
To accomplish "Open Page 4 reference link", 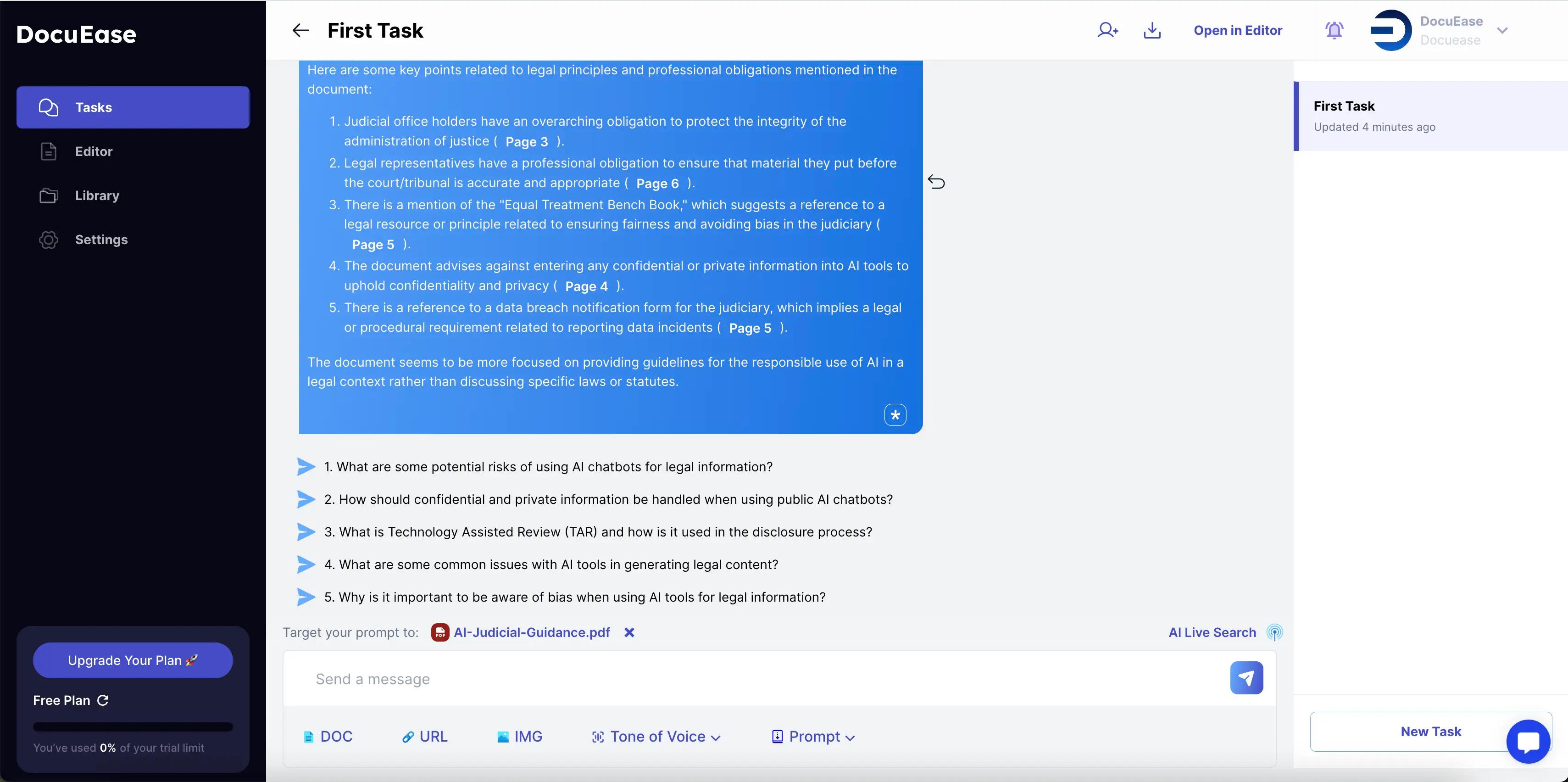I will [x=586, y=286].
